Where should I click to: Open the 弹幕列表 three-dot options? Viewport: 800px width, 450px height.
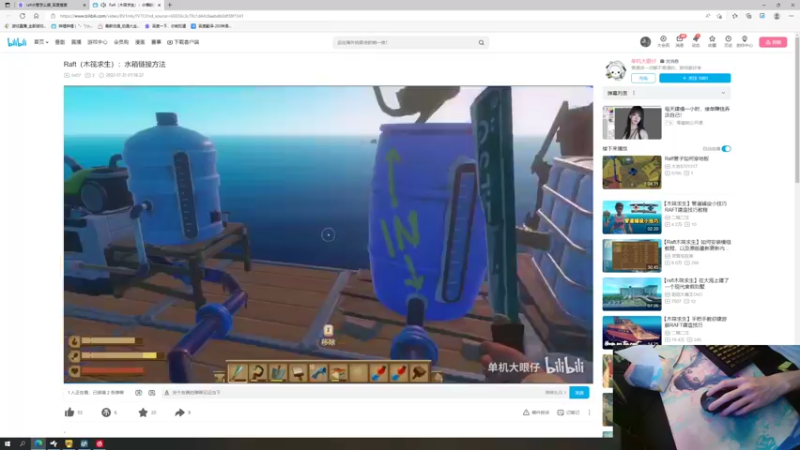coord(634,93)
